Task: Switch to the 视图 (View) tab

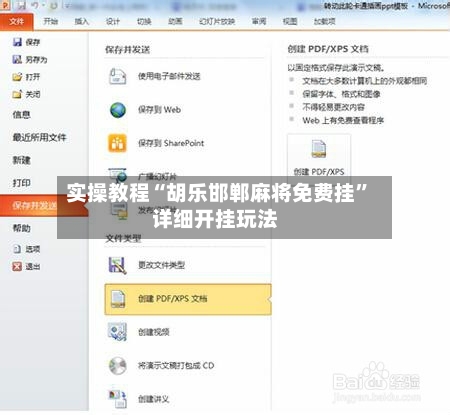Action: [290, 21]
